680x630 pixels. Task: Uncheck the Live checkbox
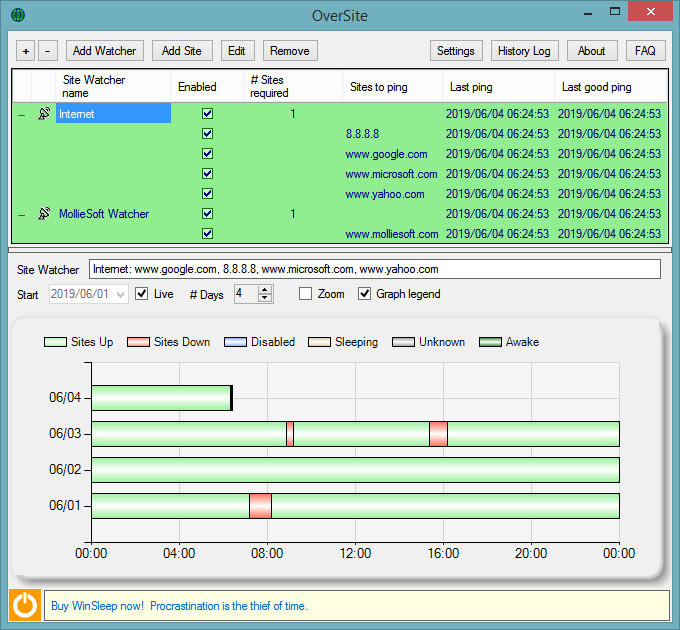141,294
